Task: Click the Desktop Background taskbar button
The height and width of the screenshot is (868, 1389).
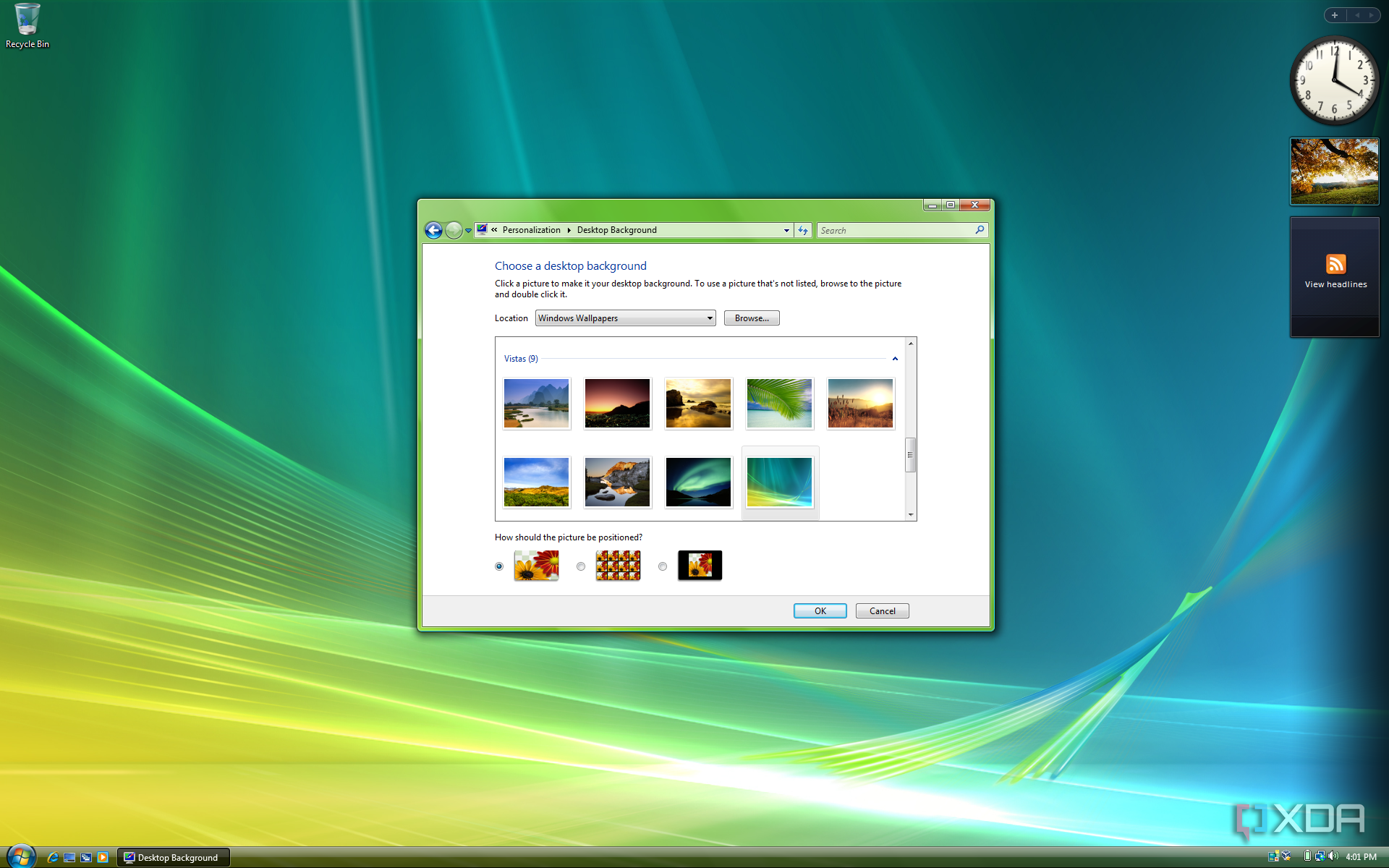Action: point(174,857)
